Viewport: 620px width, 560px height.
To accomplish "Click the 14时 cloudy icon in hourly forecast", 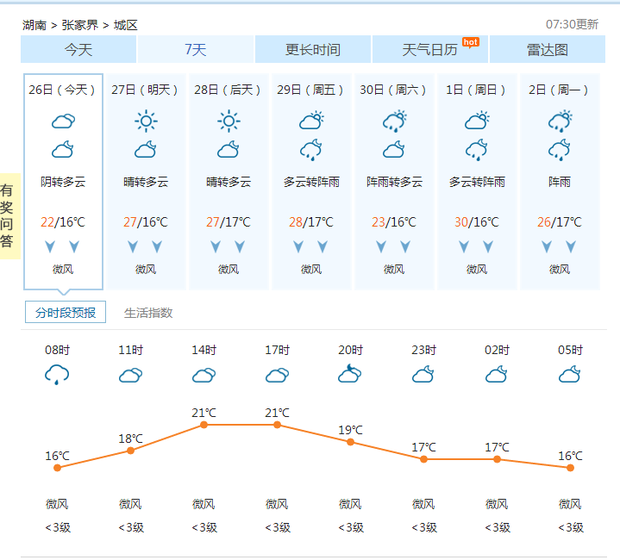I will click(204, 375).
